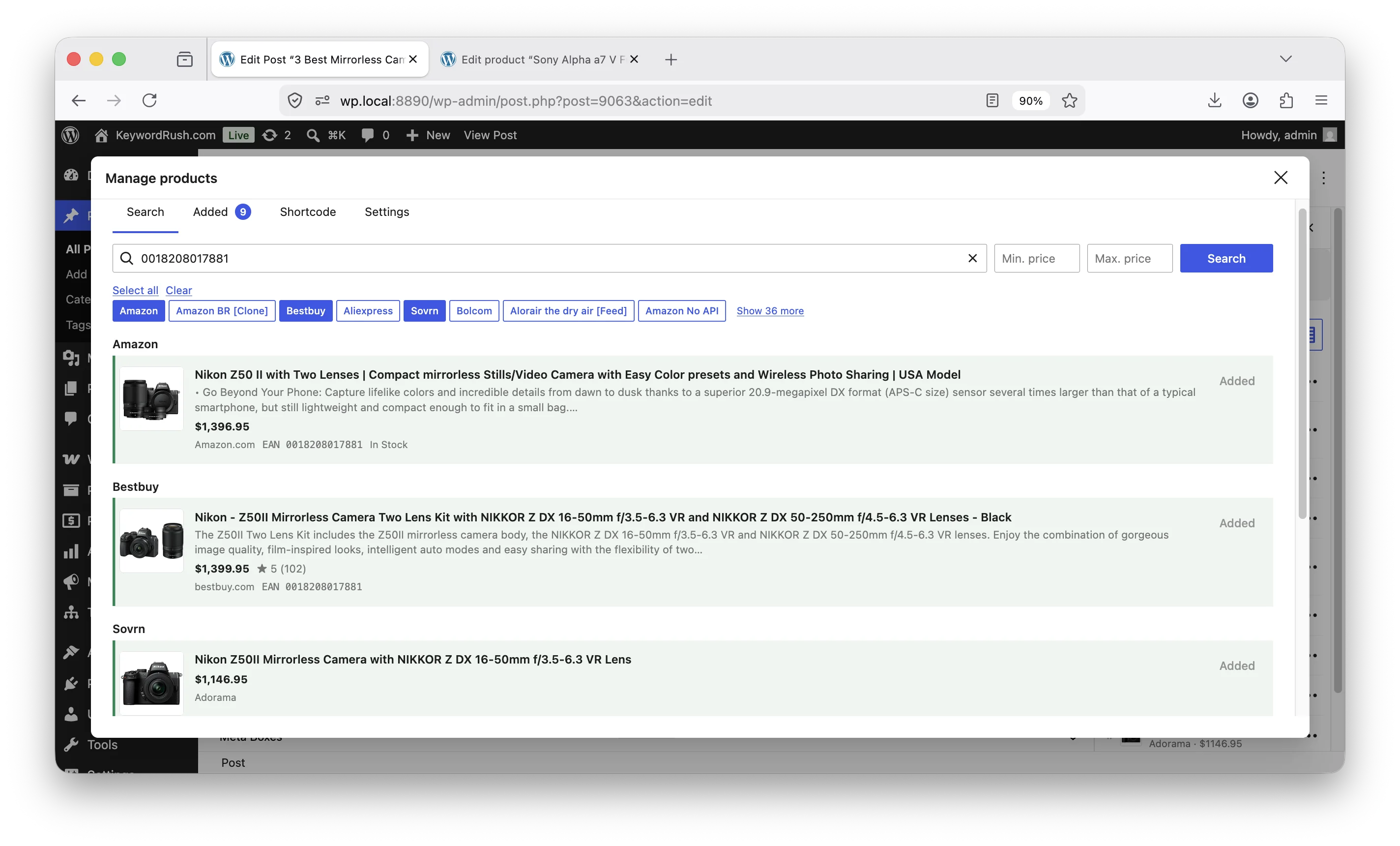Toggle the Amazon module filter
This screenshot has height=846, width=1400.
pos(139,310)
